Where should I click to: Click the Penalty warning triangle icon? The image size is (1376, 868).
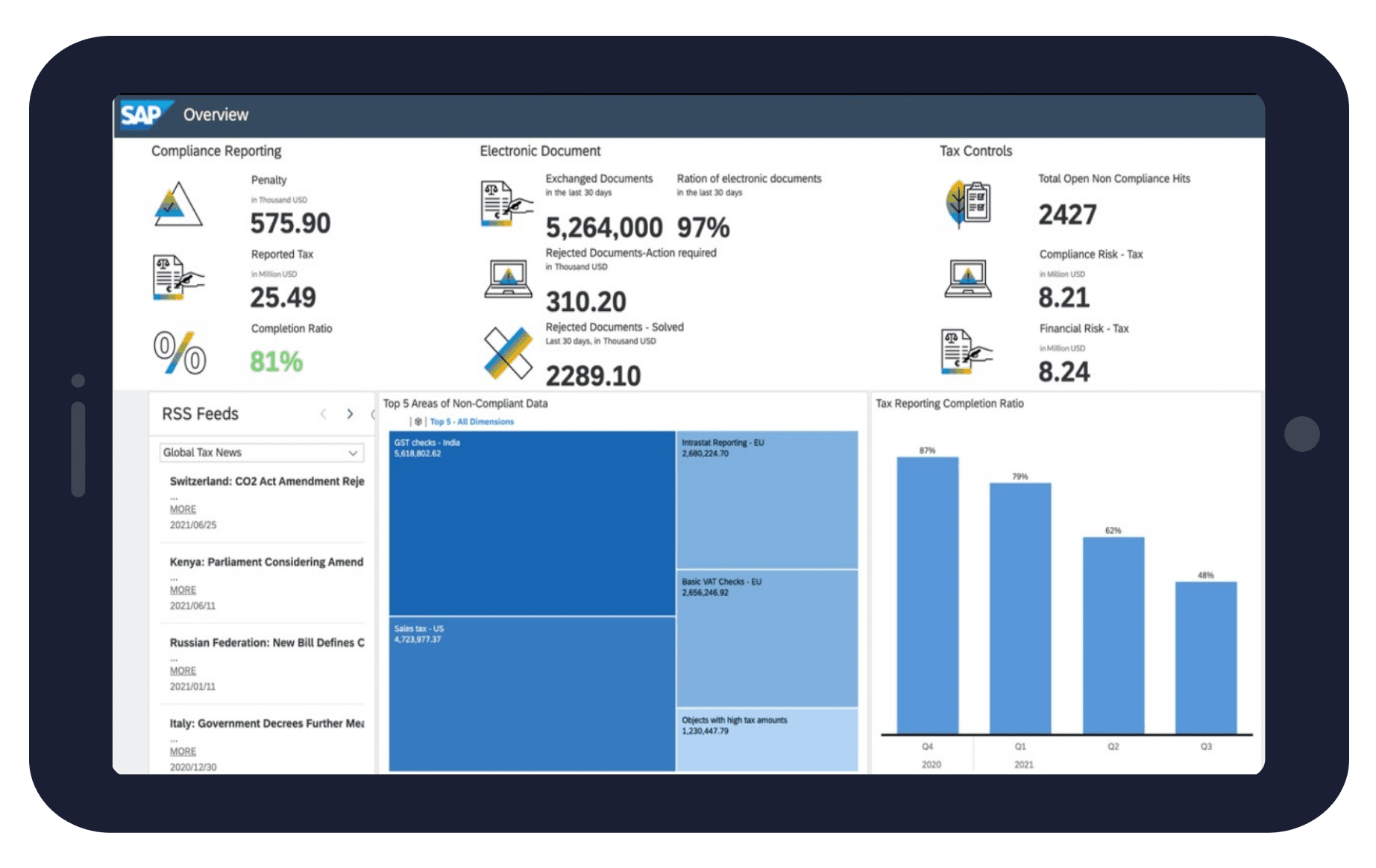click(x=178, y=204)
